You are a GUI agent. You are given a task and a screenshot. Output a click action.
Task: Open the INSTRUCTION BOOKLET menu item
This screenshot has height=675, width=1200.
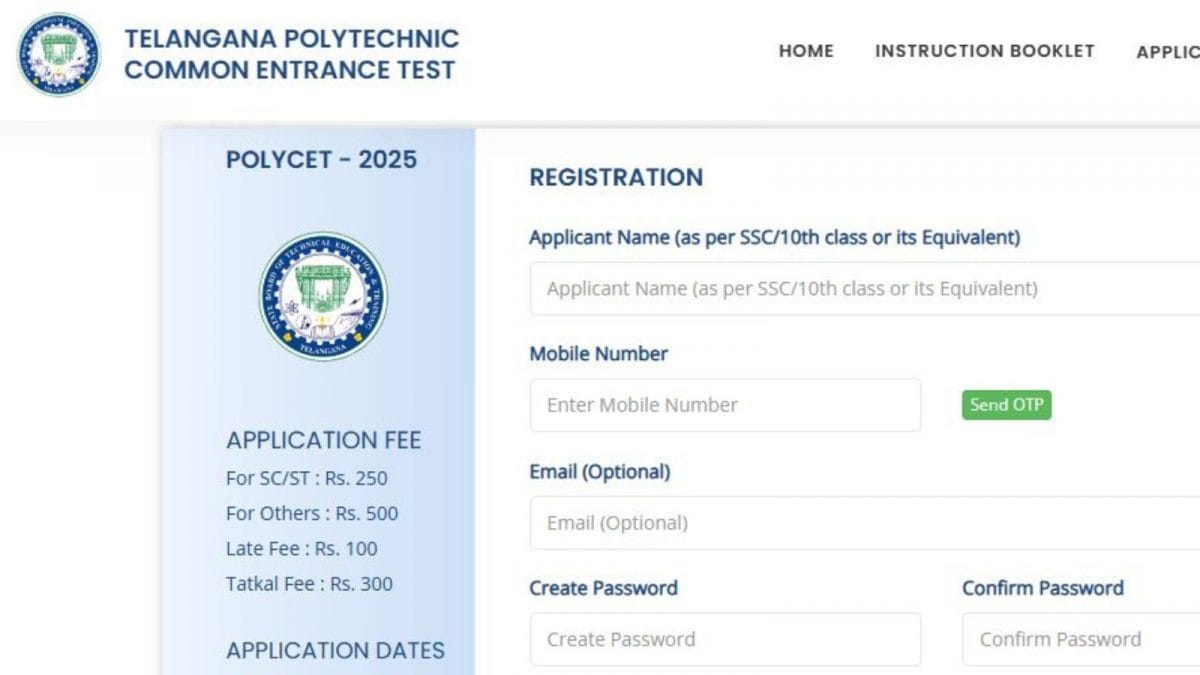[984, 51]
